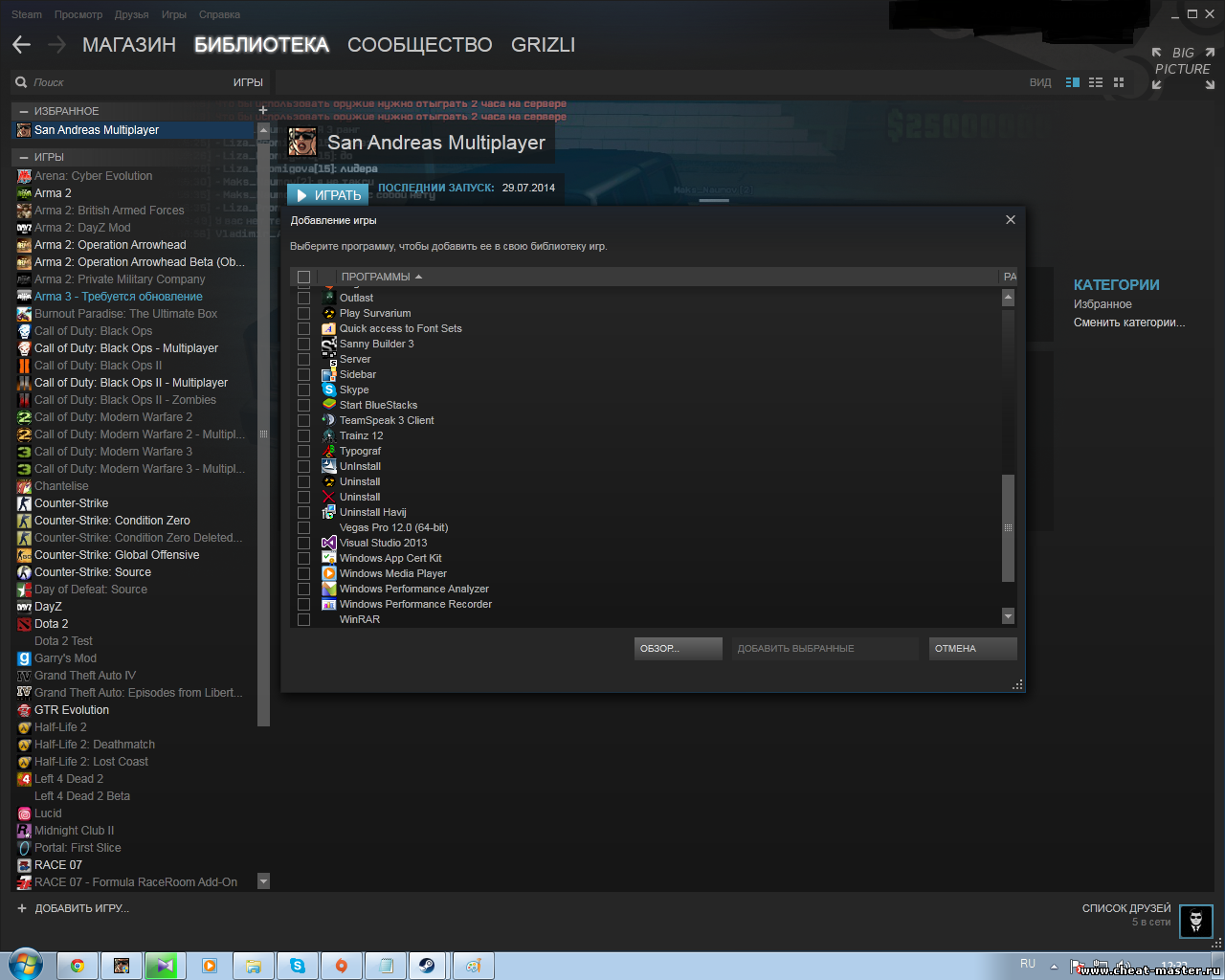Click the Skype program icon in list
The image size is (1225, 980).
pos(329,390)
